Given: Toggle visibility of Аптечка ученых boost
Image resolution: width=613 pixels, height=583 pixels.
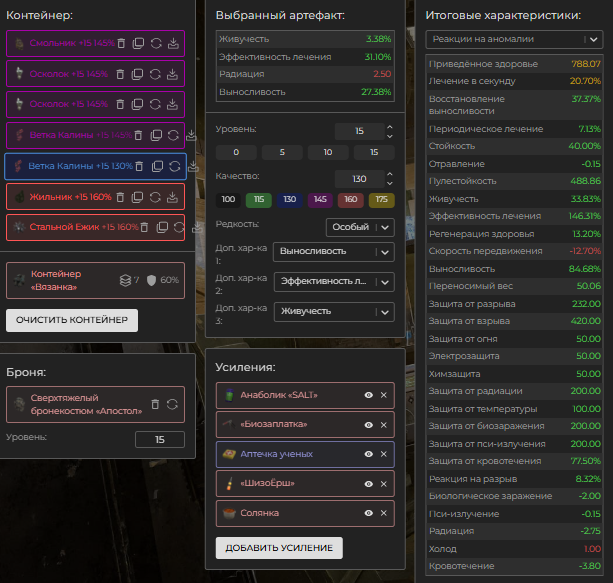Looking at the screenshot, I should pyautogui.click(x=368, y=454).
